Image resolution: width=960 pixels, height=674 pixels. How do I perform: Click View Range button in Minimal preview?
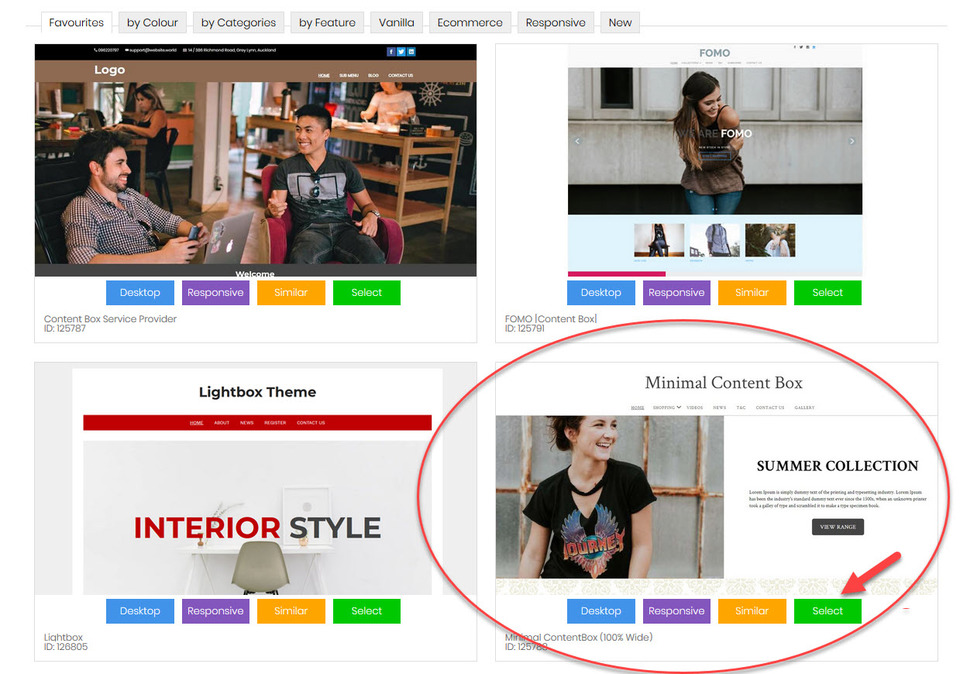click(837, 527)
